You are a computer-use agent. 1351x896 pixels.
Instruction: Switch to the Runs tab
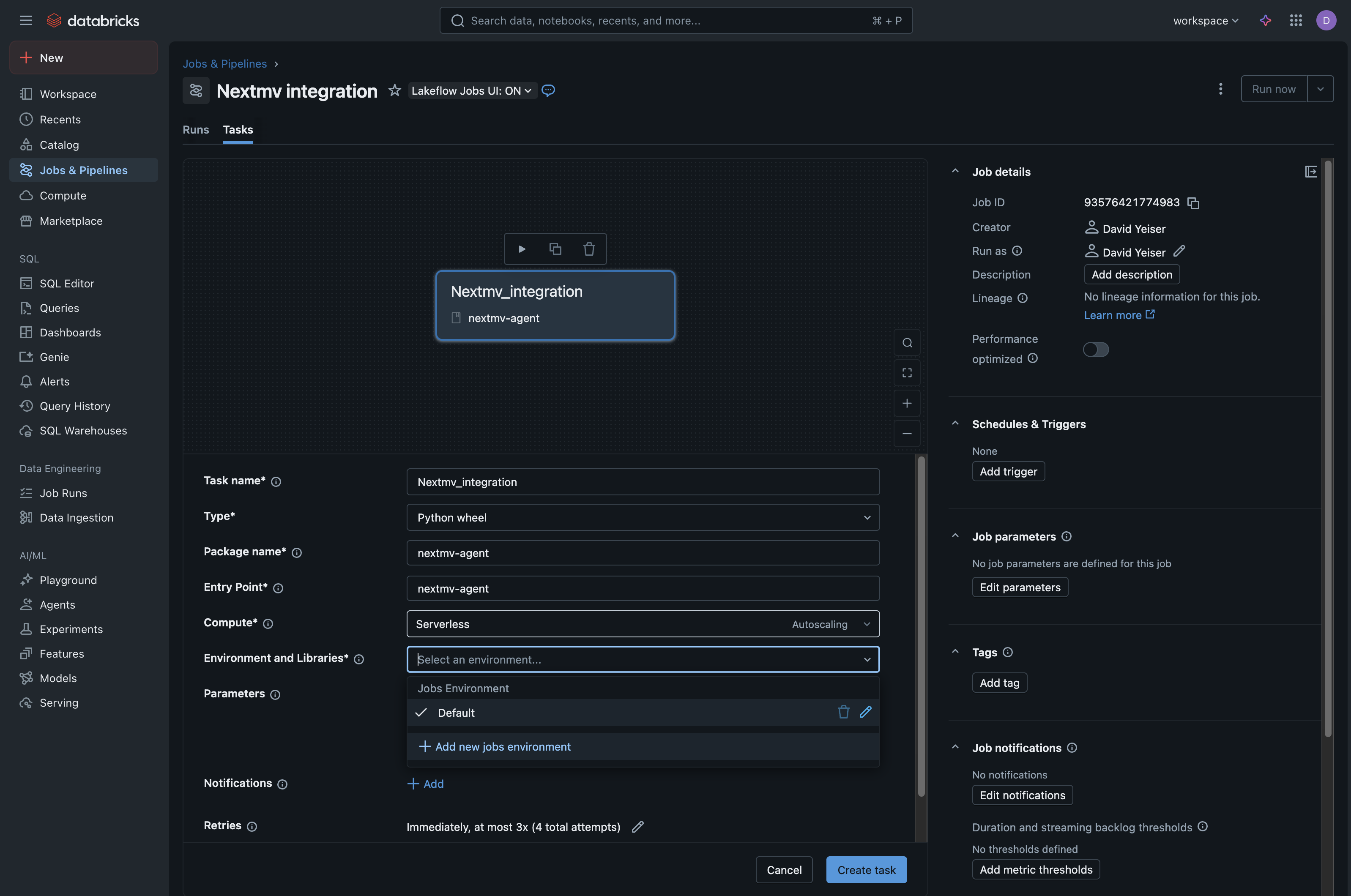pos(195,130)
